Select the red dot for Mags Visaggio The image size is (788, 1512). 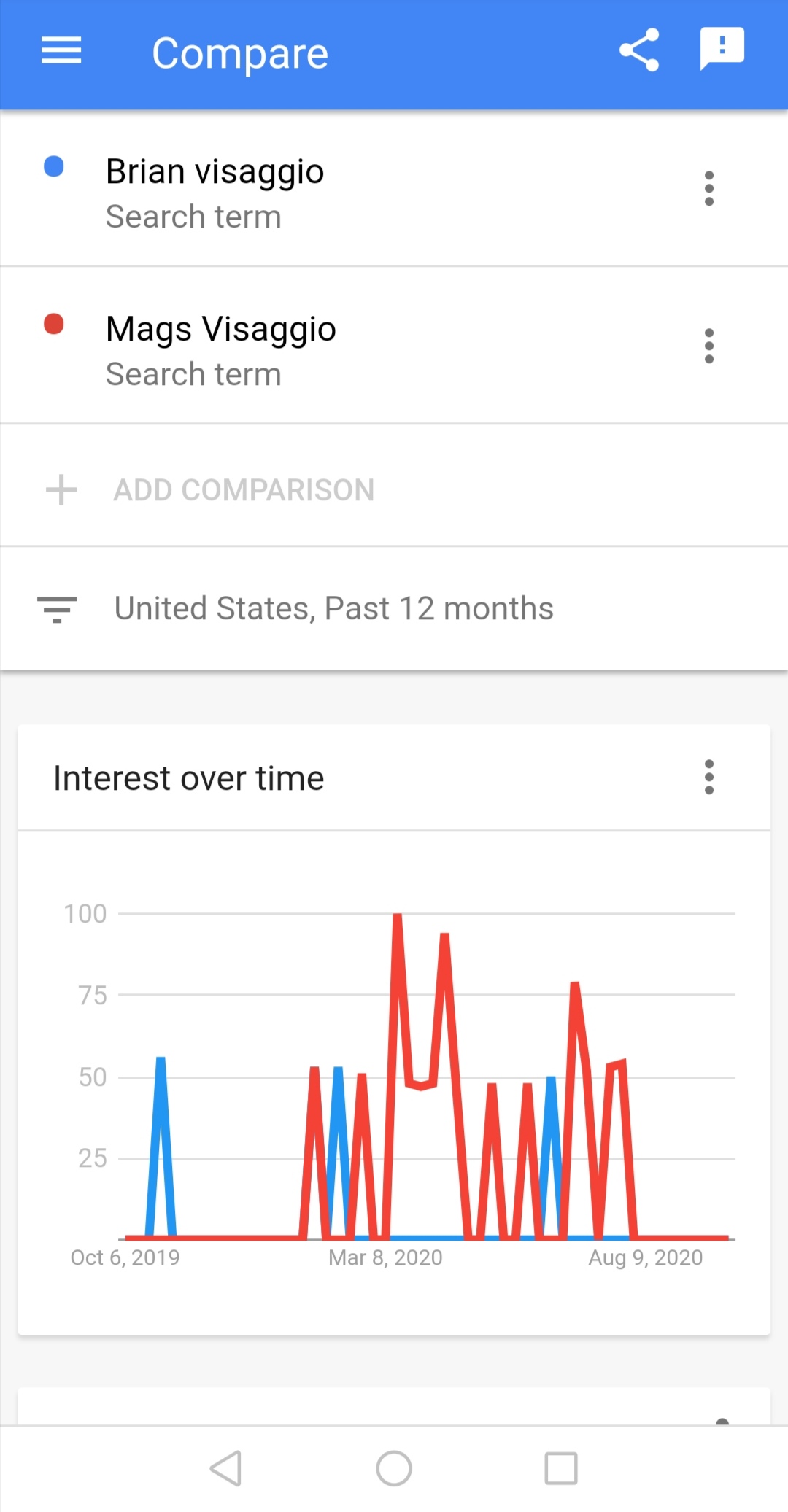click(x=54, y=324)
